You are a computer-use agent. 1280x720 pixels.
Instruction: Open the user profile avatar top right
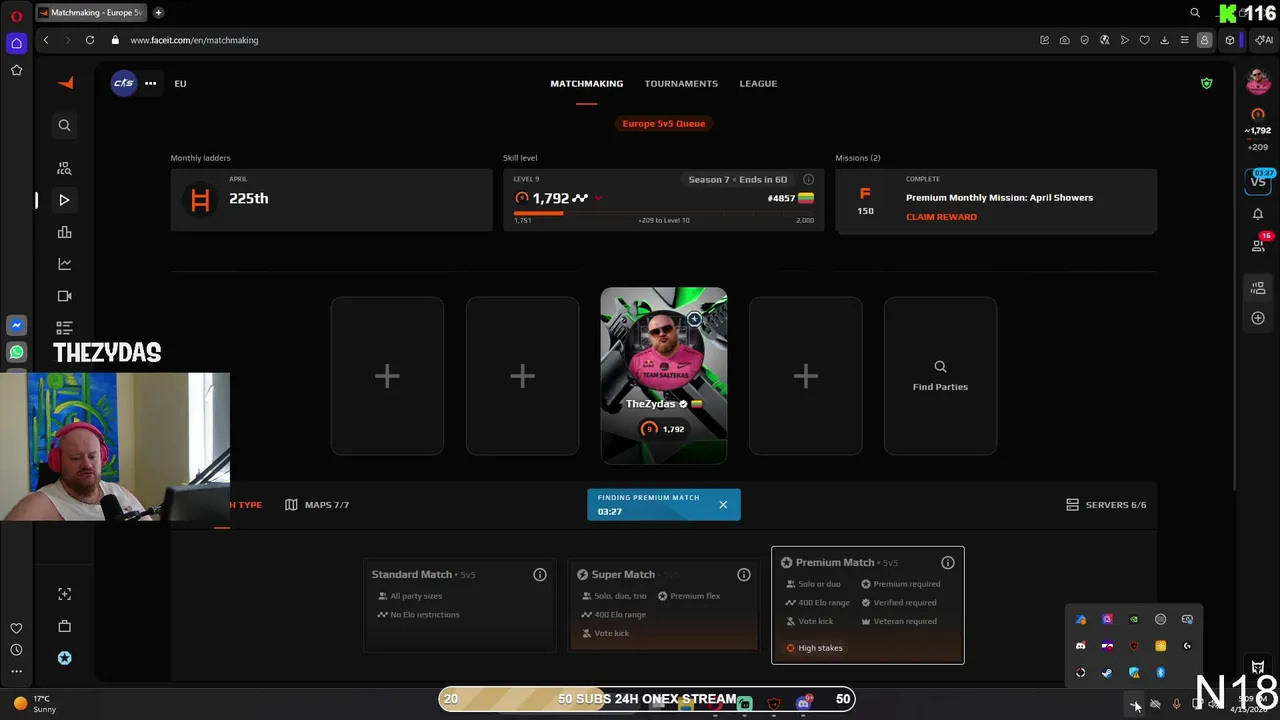(x=1258, y=82)
